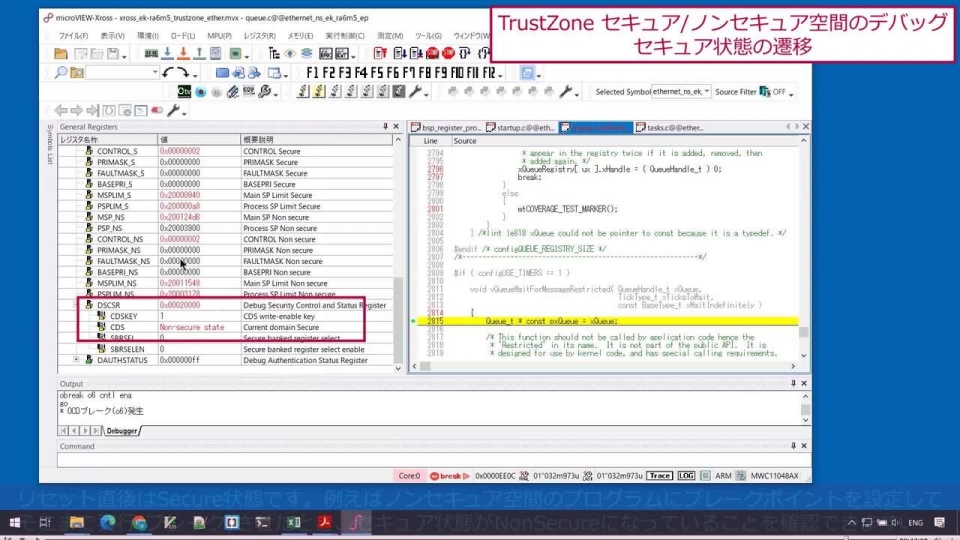Viewport: 960px width, 540px height.
Task: Expand the DAUTHSTATUS register tree node
Action: pos(77,360)
